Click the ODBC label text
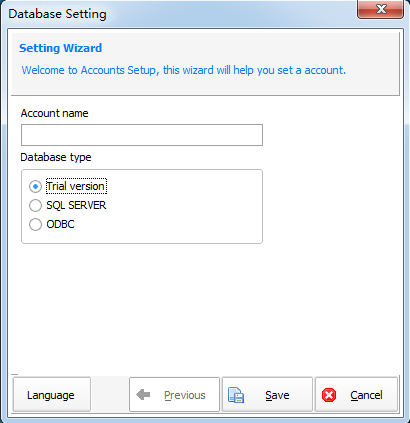 pos(60,224)
